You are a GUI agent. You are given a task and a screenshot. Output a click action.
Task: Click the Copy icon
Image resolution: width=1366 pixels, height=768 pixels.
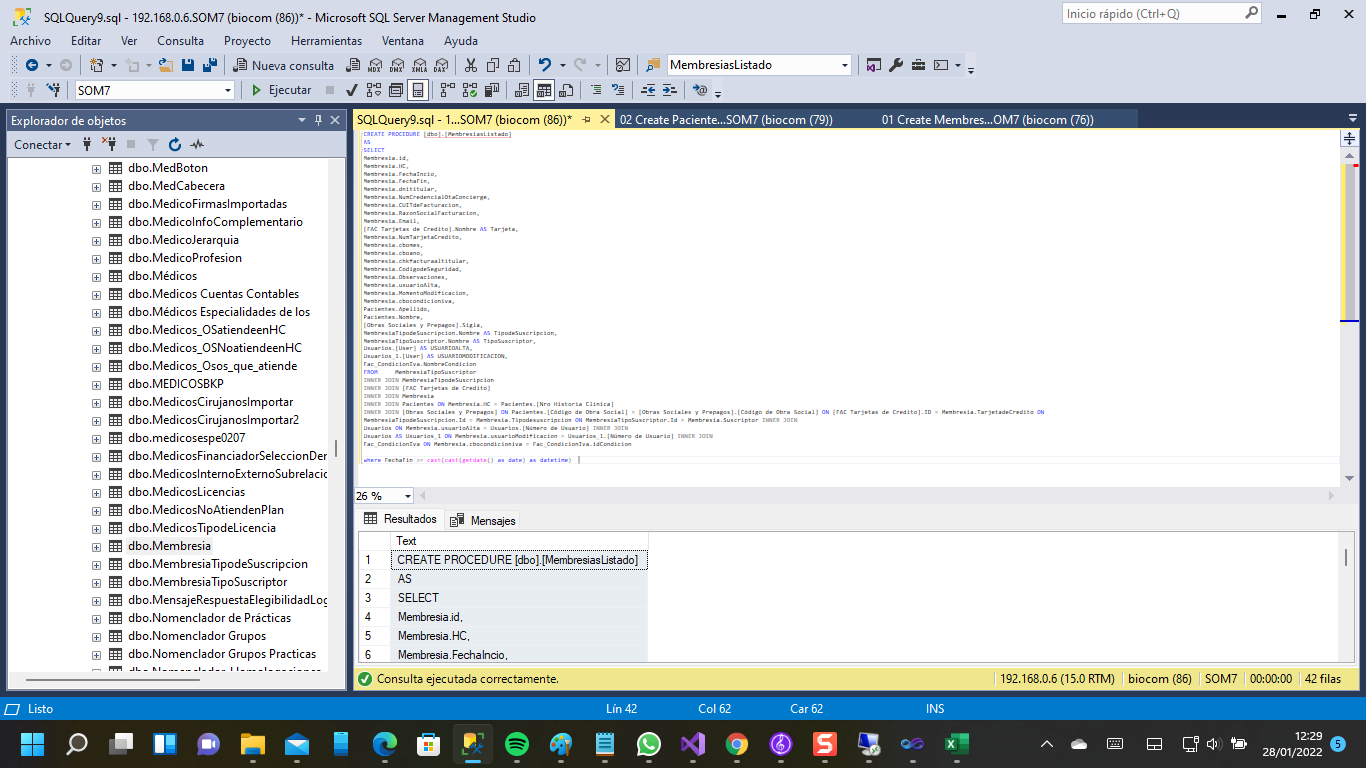click(493, 65)
